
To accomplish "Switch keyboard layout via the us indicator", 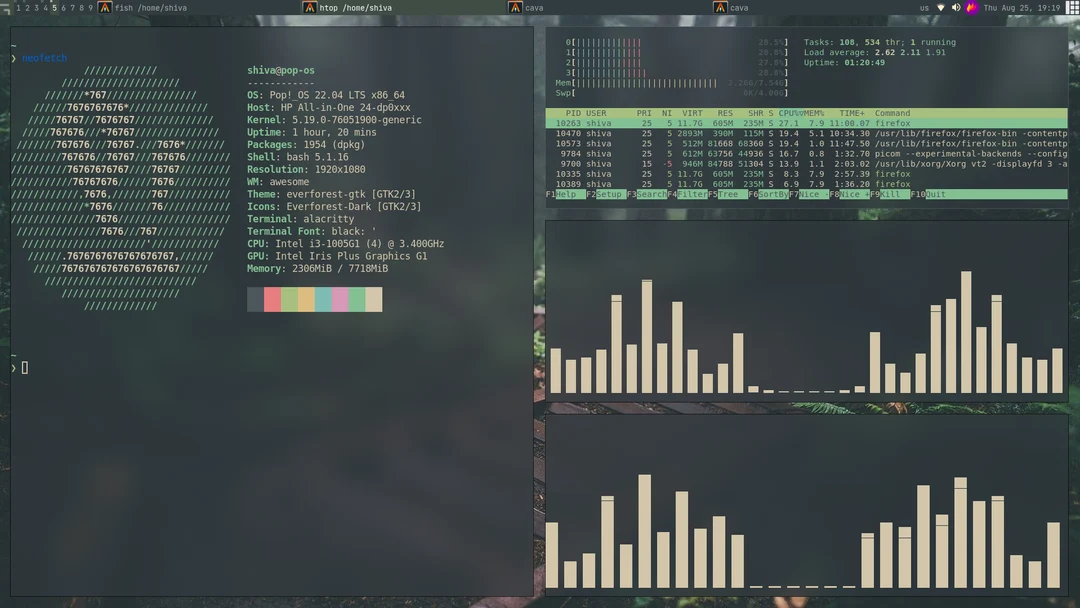I will (926, 7).
